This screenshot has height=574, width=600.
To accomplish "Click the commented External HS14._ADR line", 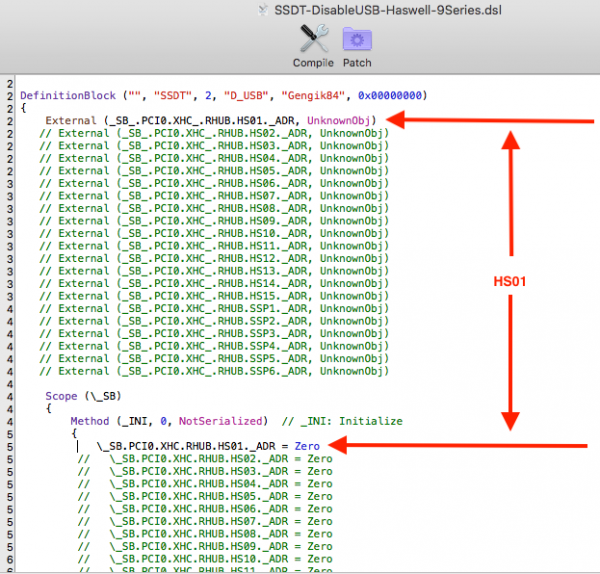I will pos(214,284).
